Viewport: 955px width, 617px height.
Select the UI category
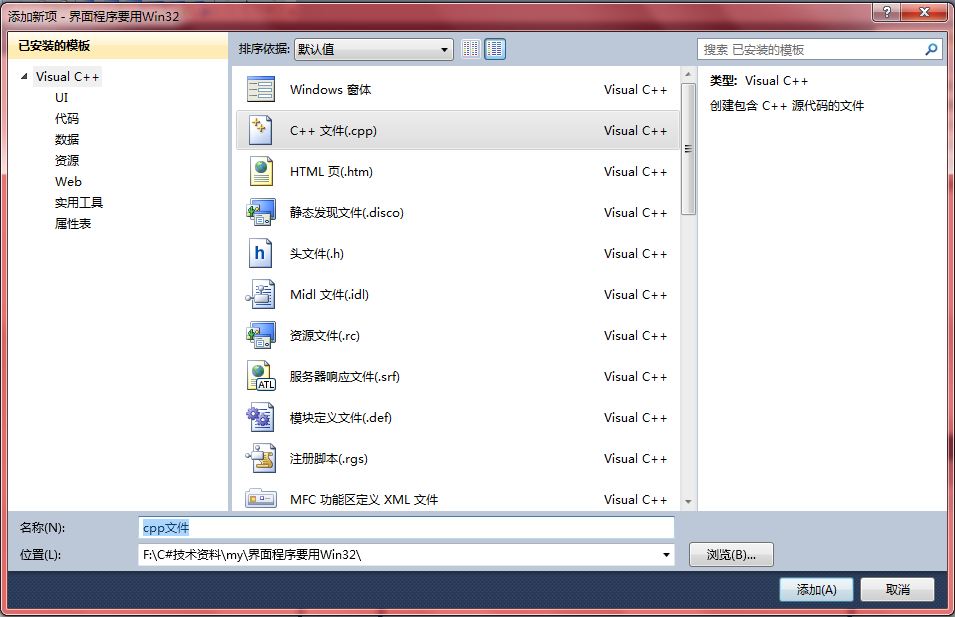(x=62, y=97)
